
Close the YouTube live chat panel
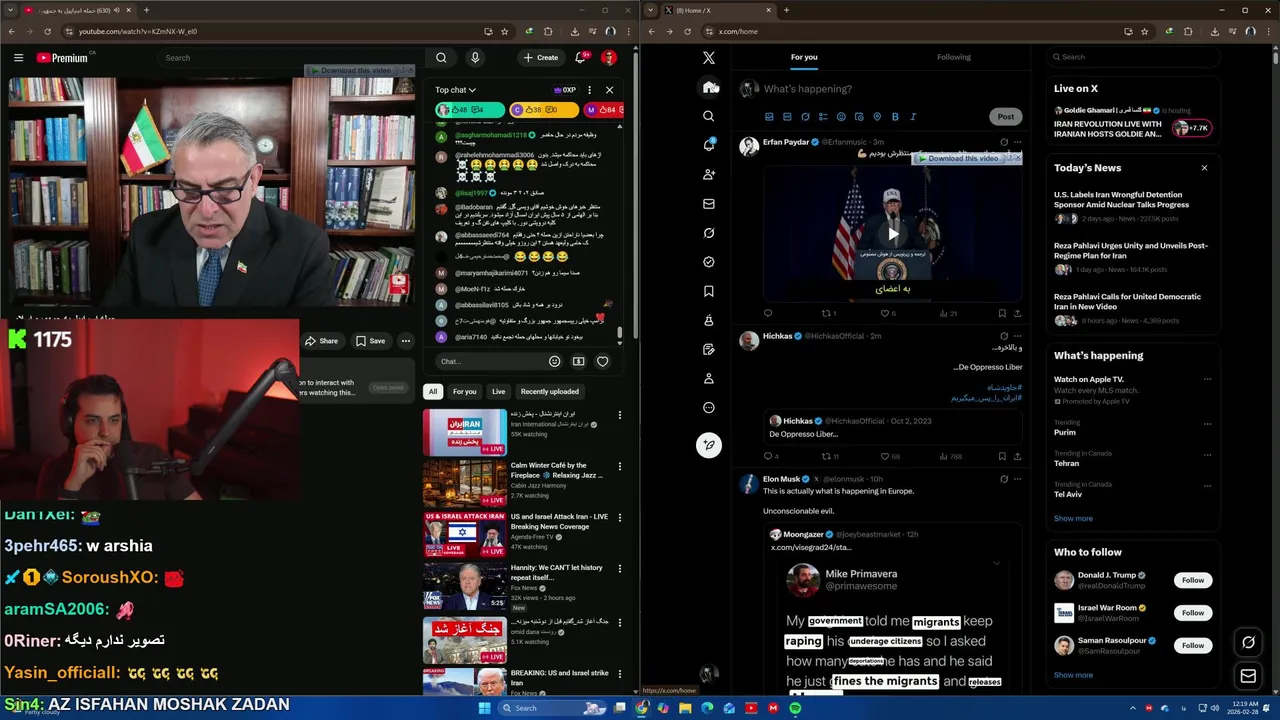(609, 90)
